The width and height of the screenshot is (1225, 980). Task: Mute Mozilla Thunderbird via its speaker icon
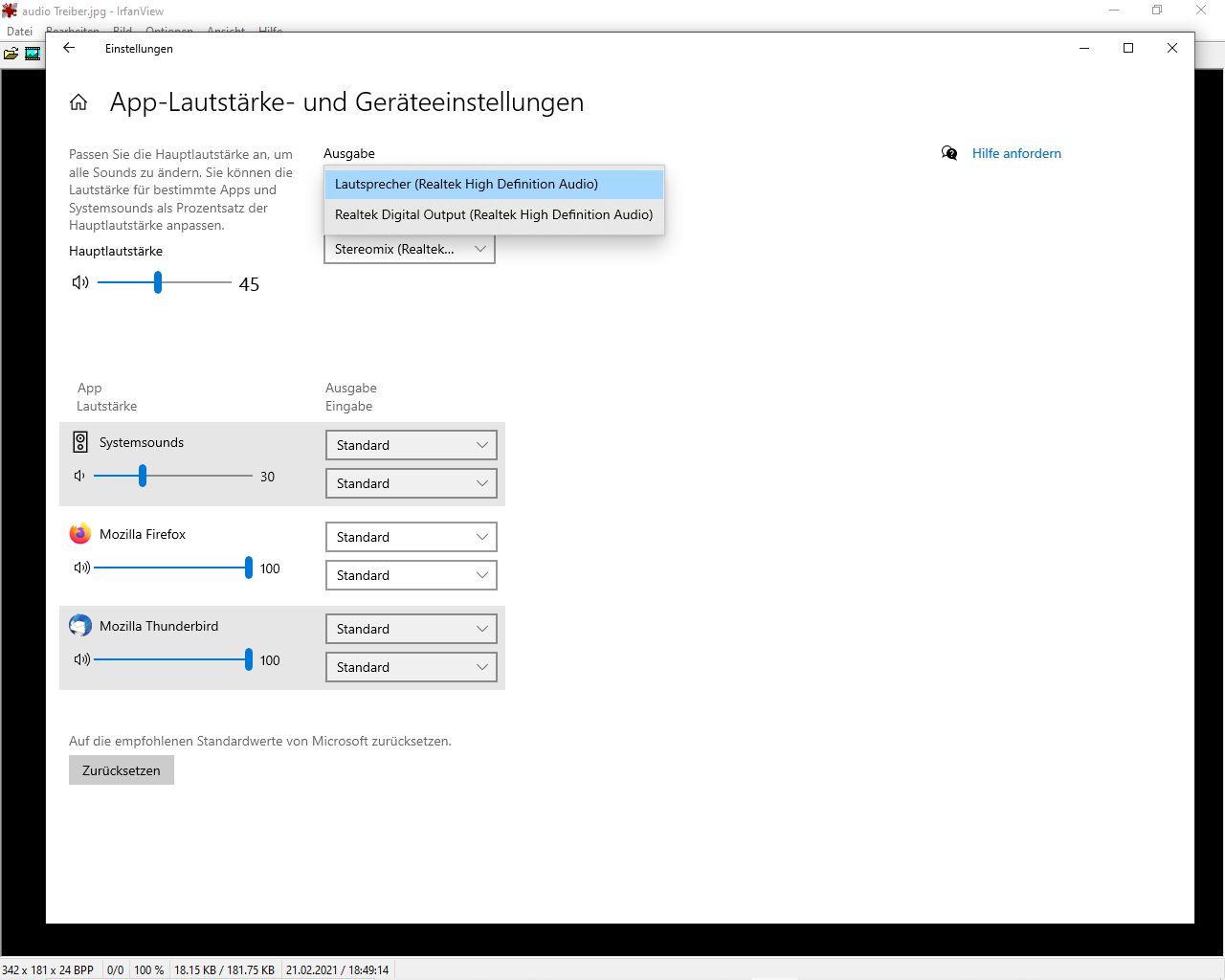click(81, 659)
